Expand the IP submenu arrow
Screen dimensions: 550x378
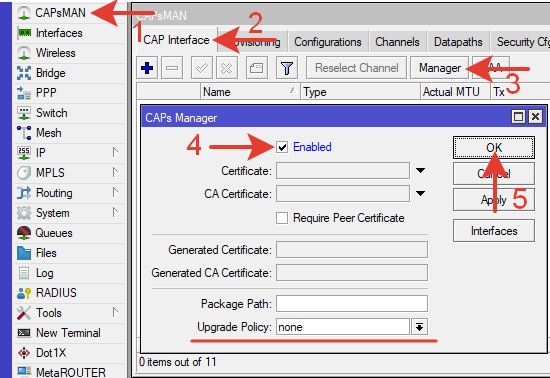coord(115,153)
